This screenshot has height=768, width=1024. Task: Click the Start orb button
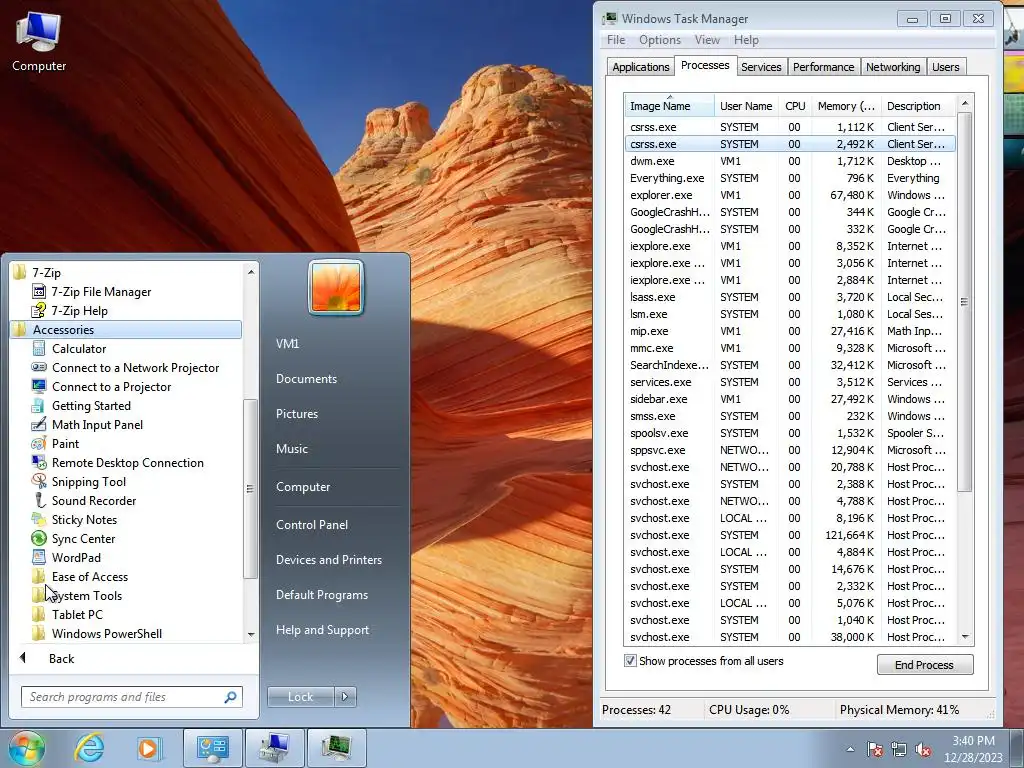(27, 748)
